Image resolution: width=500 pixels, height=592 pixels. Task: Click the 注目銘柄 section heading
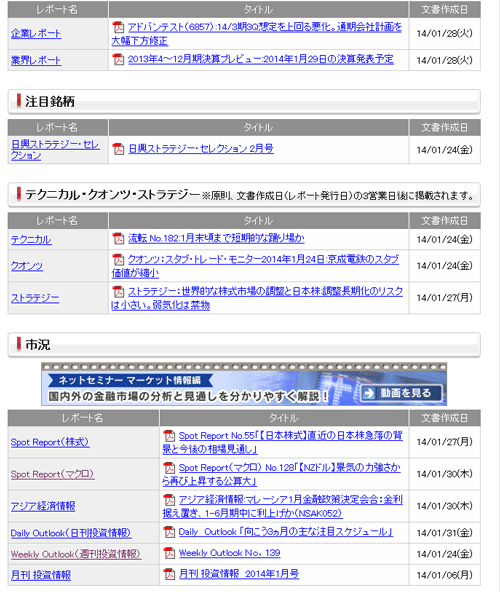pyautogui.click(x=49, y=102)
